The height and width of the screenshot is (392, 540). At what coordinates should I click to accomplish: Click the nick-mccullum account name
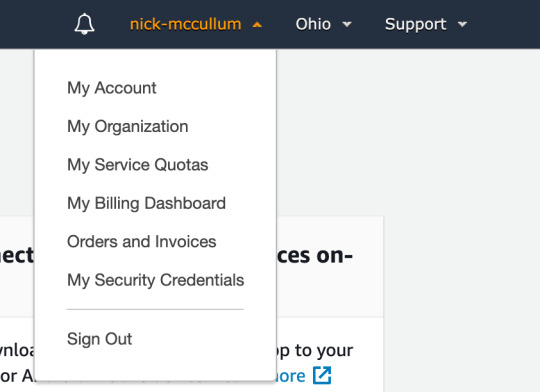tap(186, 24)
